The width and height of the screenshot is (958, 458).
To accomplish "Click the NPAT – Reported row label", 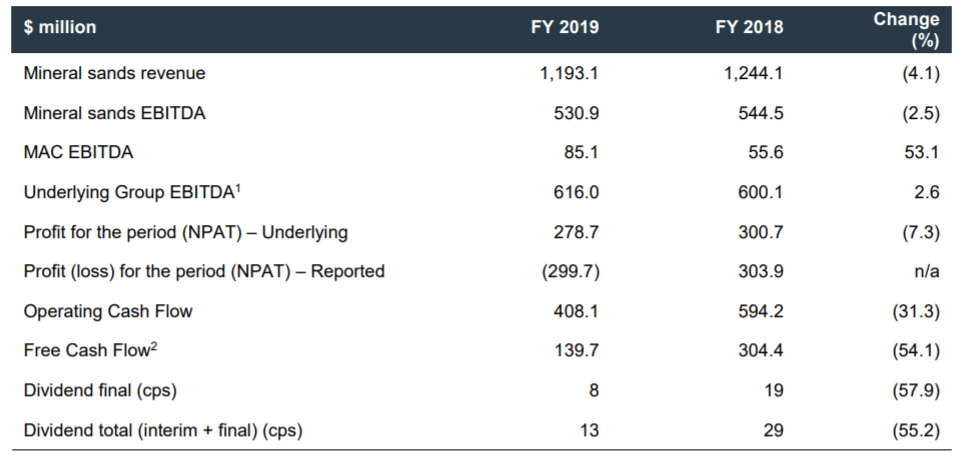I will tap(204, 271).
